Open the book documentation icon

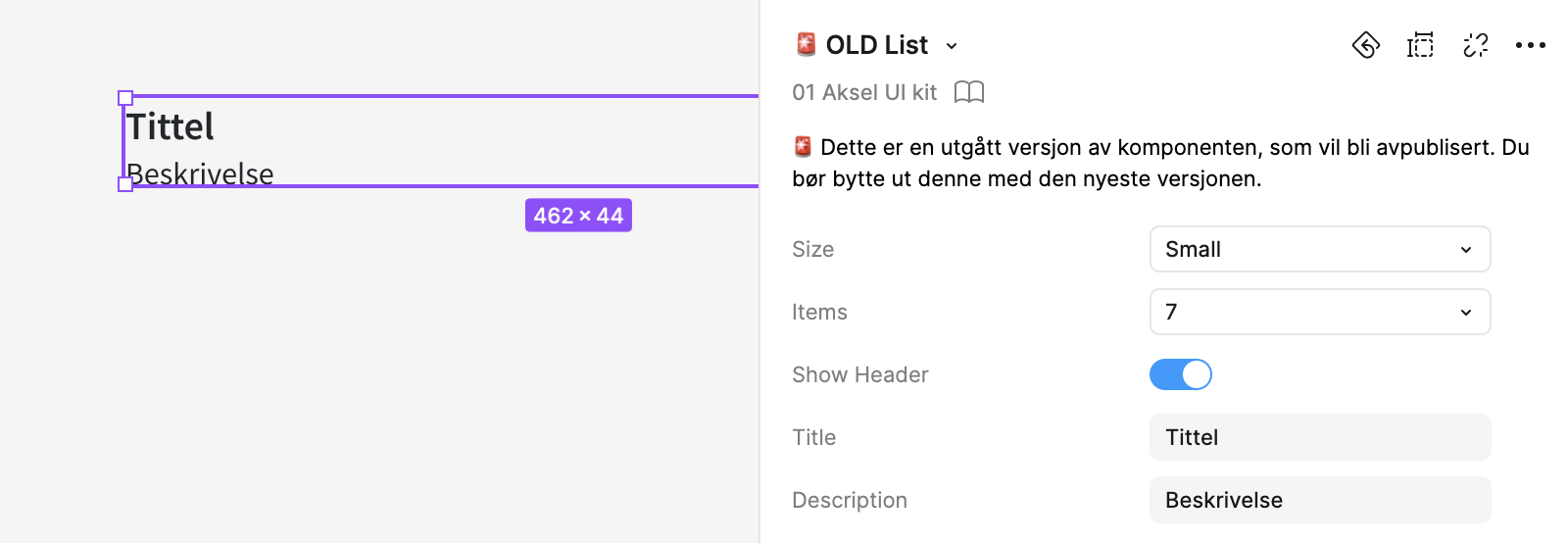(x=969, y=92)
